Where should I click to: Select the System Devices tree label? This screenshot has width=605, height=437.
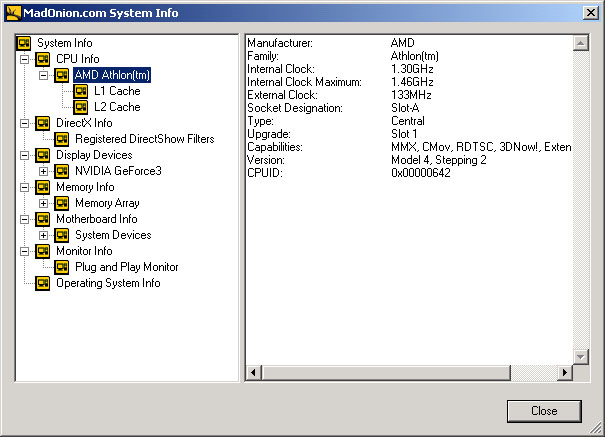point(113,235)
